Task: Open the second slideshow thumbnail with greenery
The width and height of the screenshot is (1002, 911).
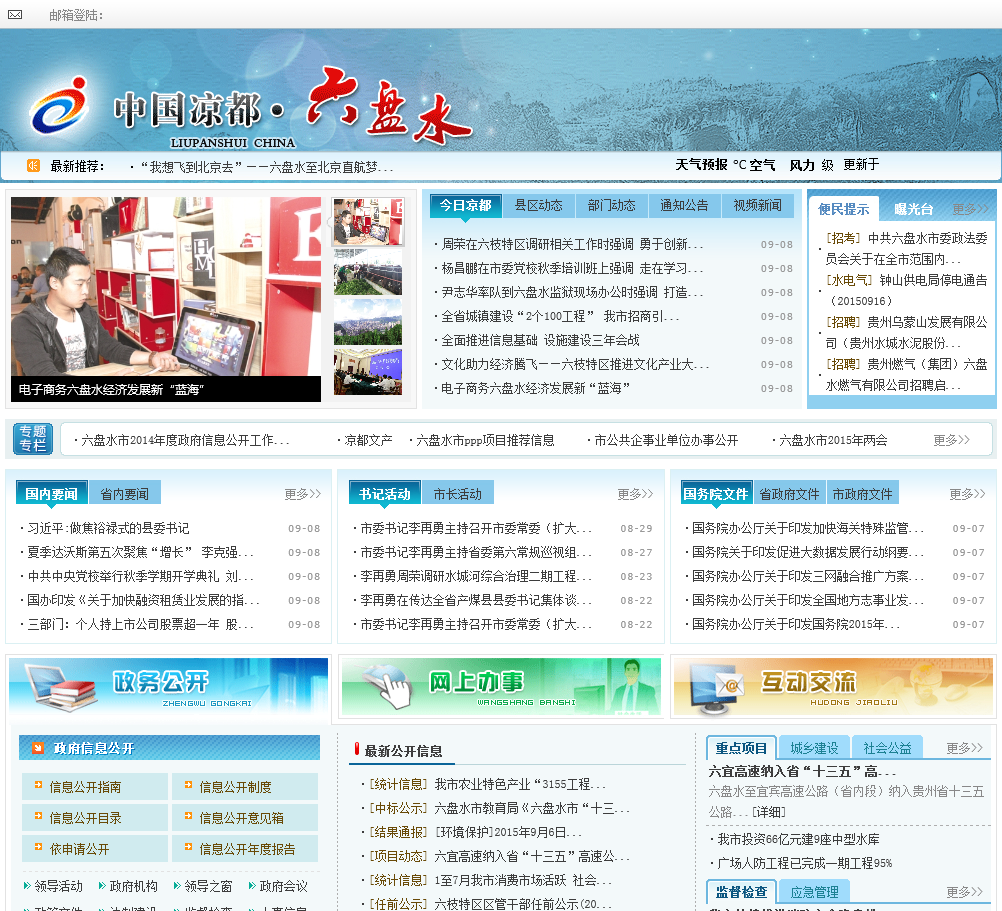Action: 368,272
